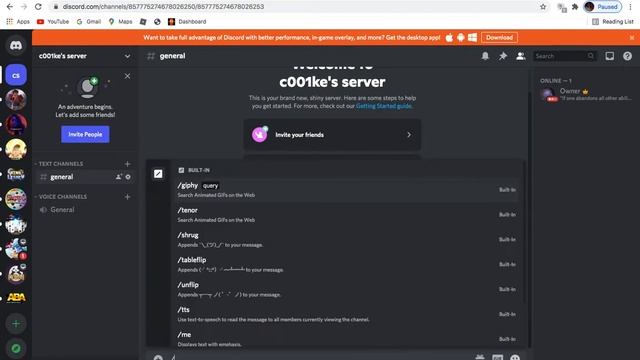Open the YouTube bookmark
The height and width of the screenshot is (360, 640).
pos(53,22)
